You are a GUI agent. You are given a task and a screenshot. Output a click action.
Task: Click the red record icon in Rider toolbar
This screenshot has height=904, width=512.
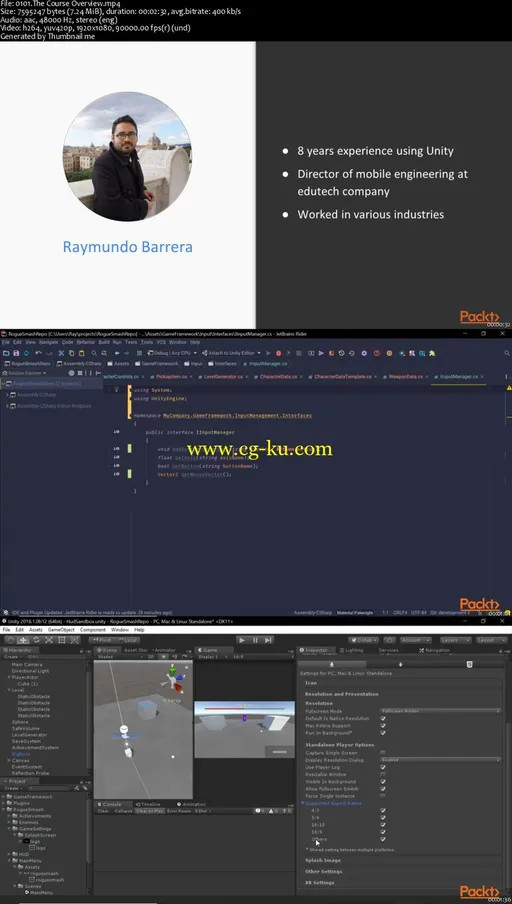tap(278, 353)
